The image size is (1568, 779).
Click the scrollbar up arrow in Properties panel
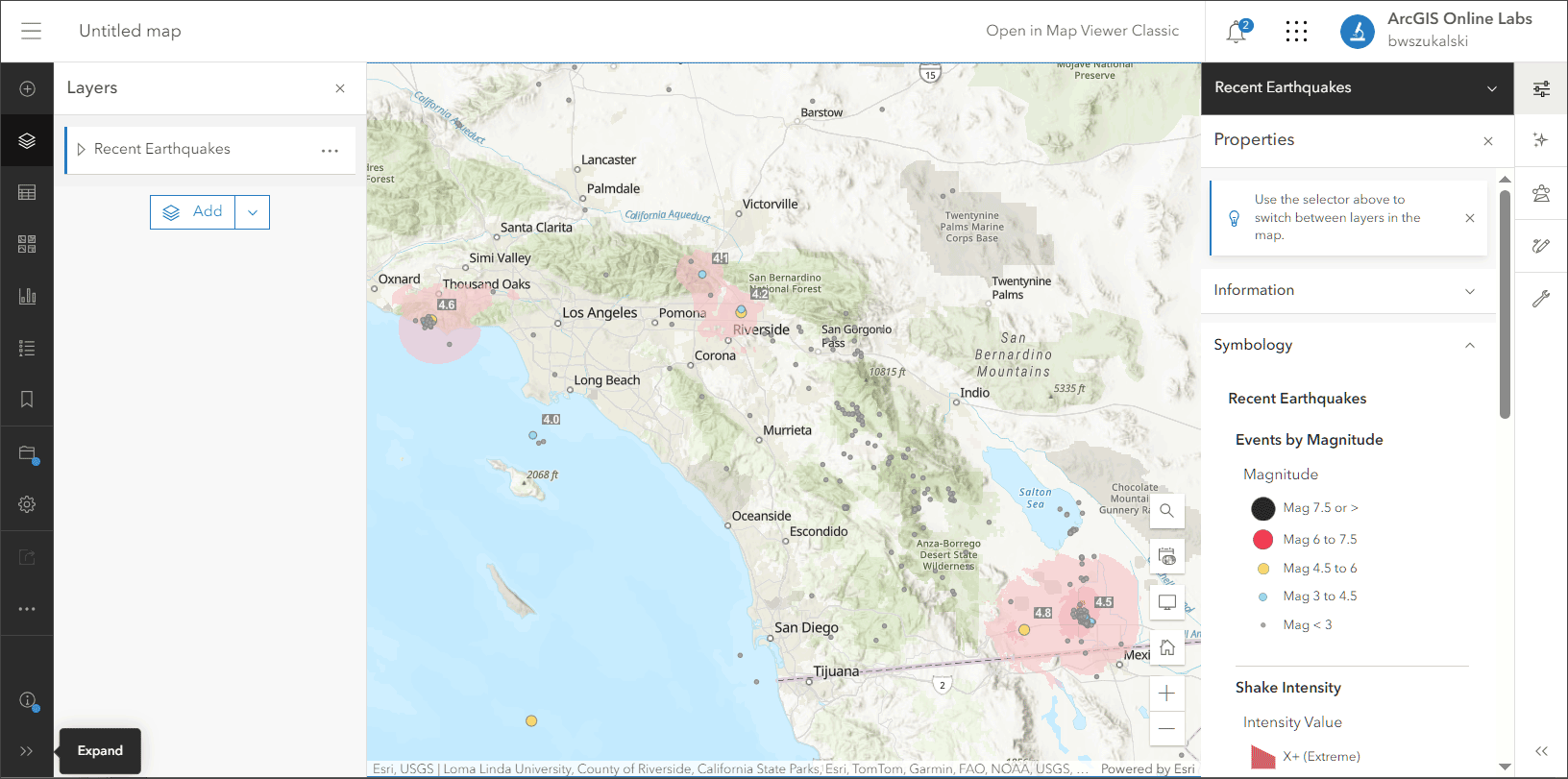tap(1505, 180)
